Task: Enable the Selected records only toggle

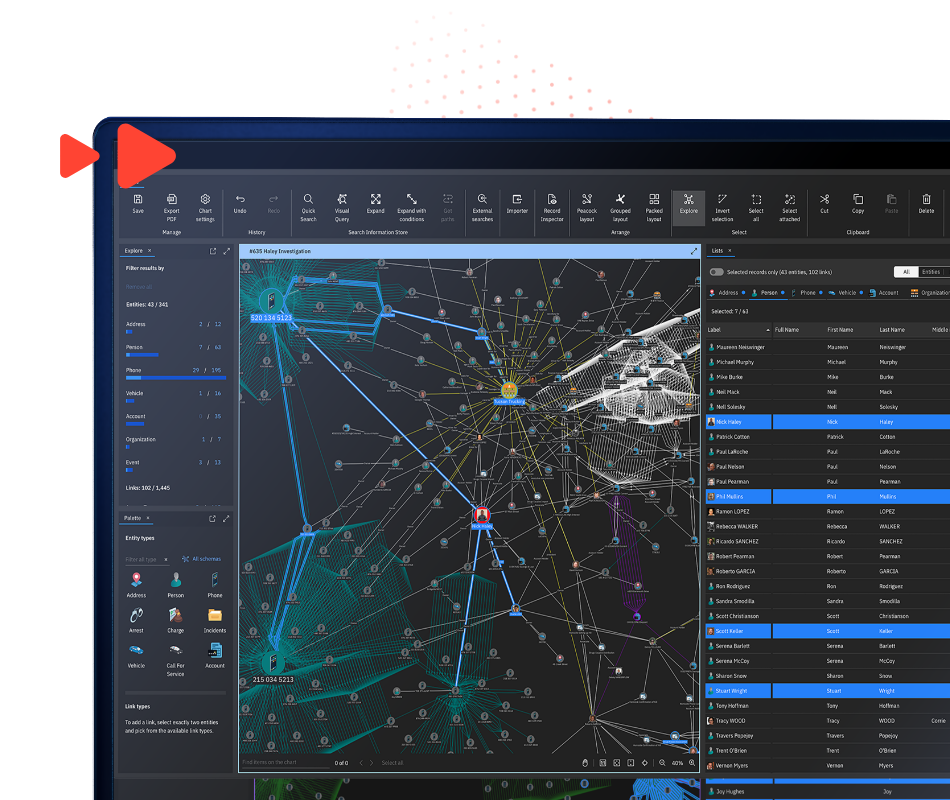Action: point(716,272)
